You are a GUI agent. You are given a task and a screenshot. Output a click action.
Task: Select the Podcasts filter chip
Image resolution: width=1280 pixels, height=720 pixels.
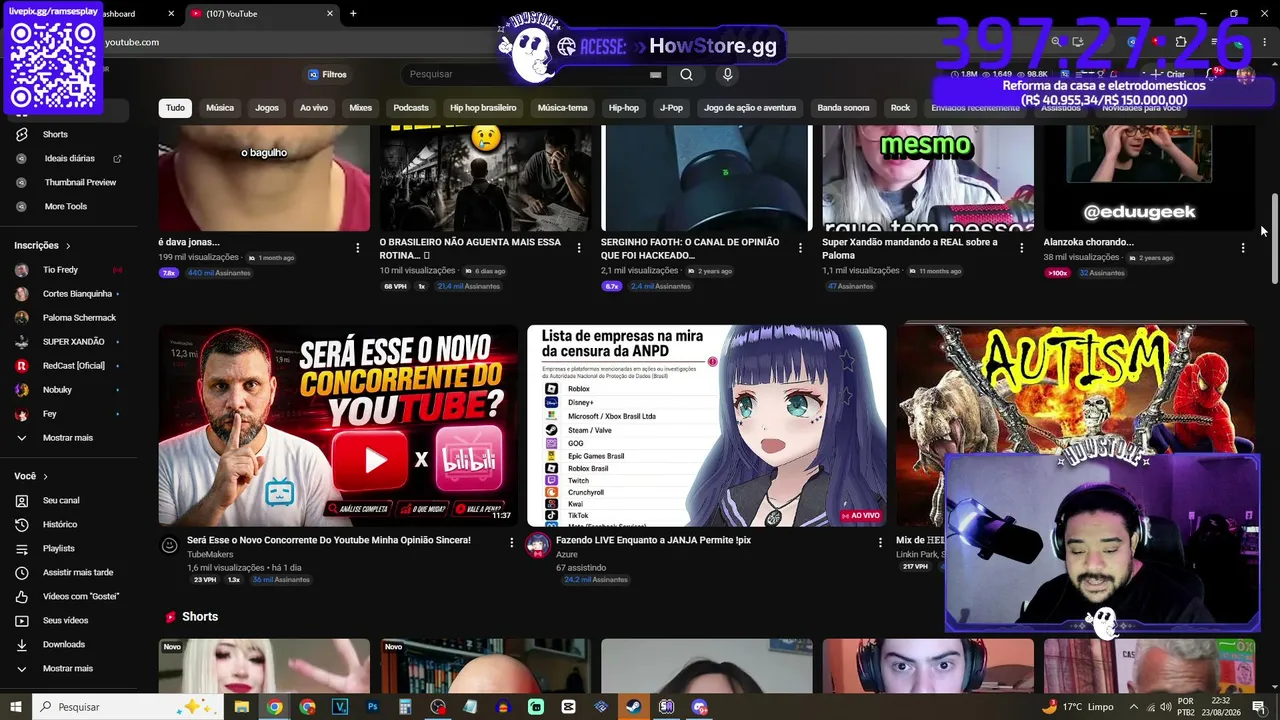(x=411, y=108)
